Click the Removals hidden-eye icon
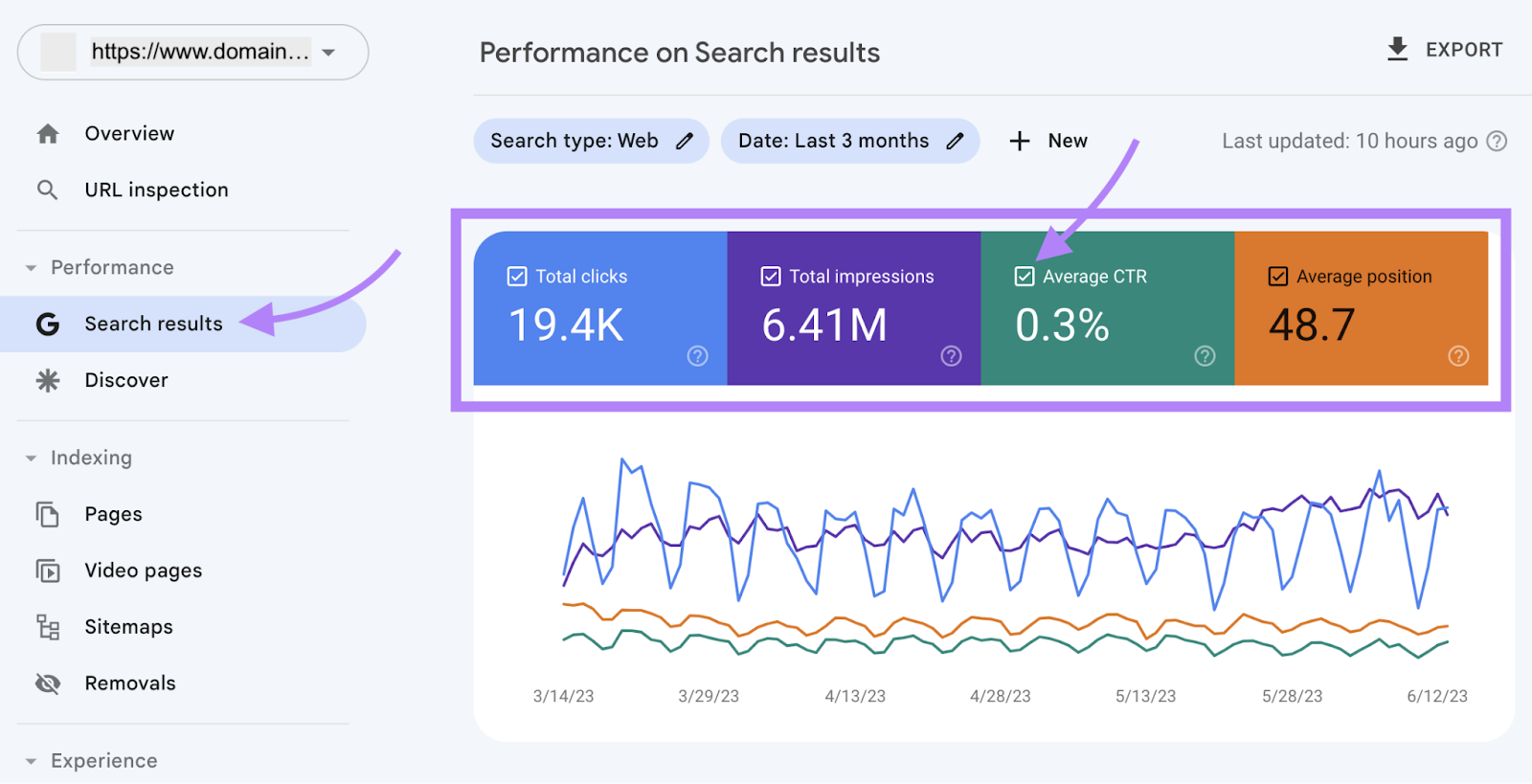Screen dimensions: 1532x784 click(47, 683)
